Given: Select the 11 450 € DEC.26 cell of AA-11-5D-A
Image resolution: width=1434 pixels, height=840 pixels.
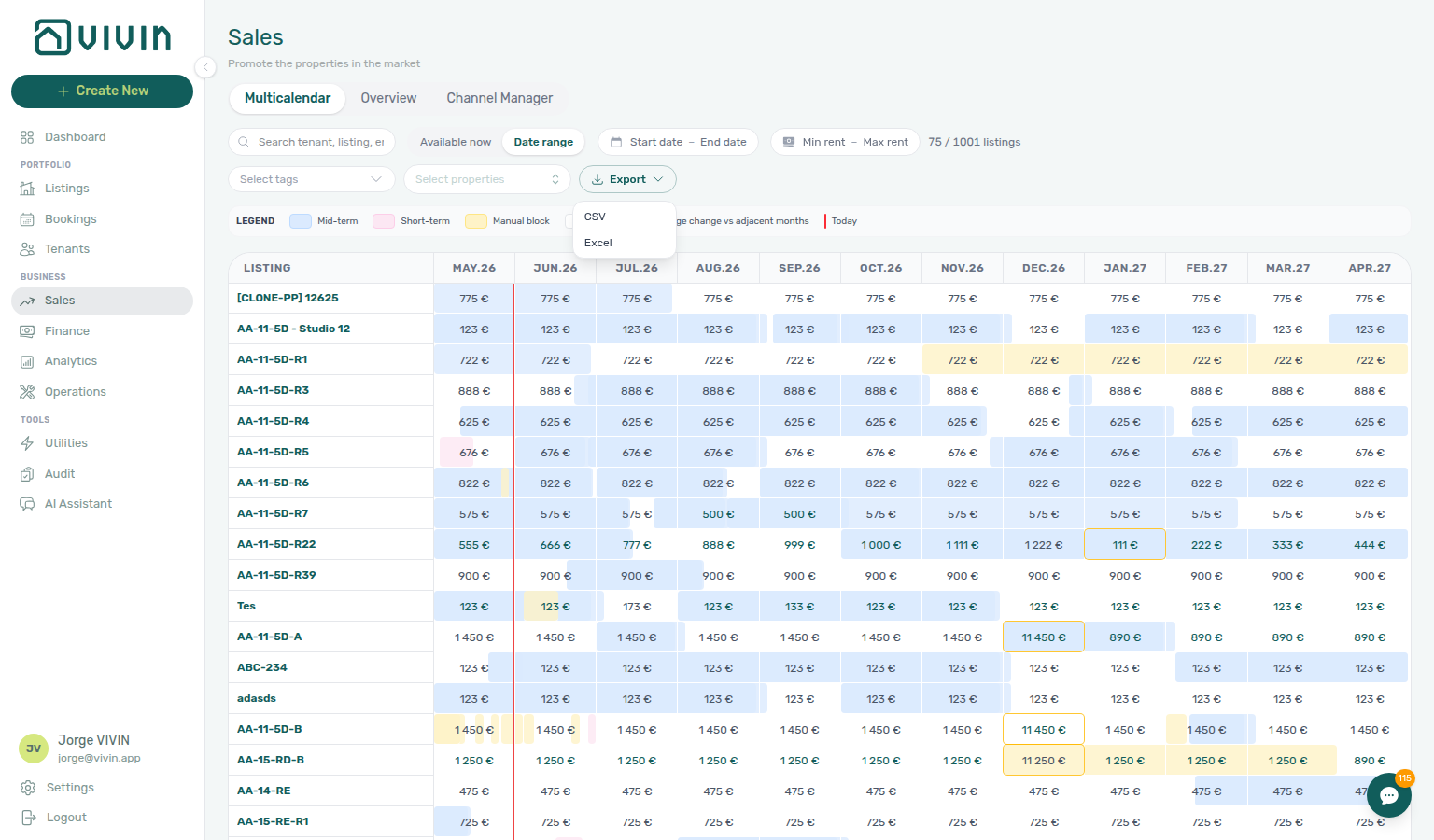Looking at the screenshot, I should tap(1044, 637).
